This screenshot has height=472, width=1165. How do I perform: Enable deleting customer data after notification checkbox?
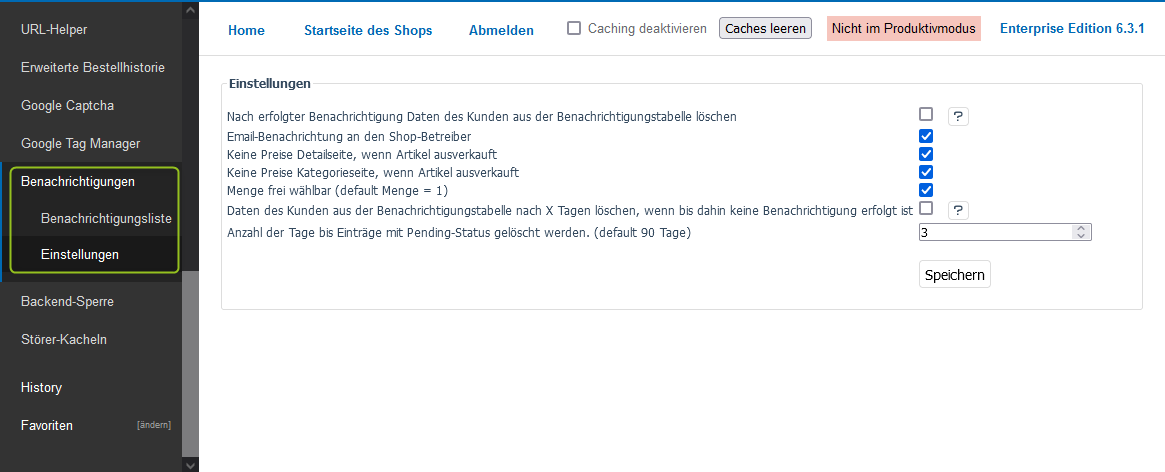(x=926, y=114)
